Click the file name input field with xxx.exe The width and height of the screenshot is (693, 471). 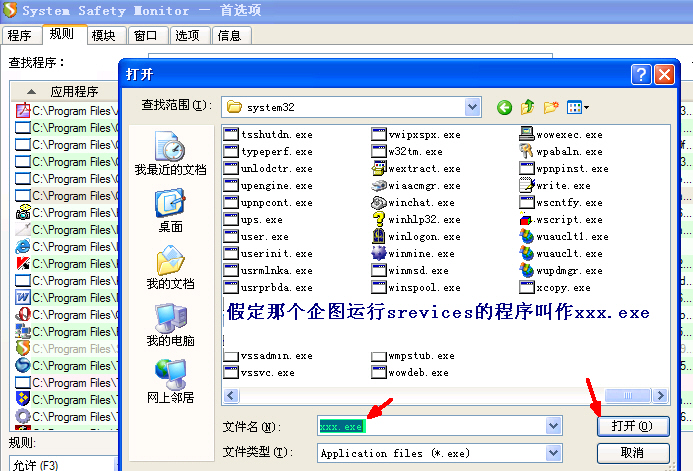433,426
